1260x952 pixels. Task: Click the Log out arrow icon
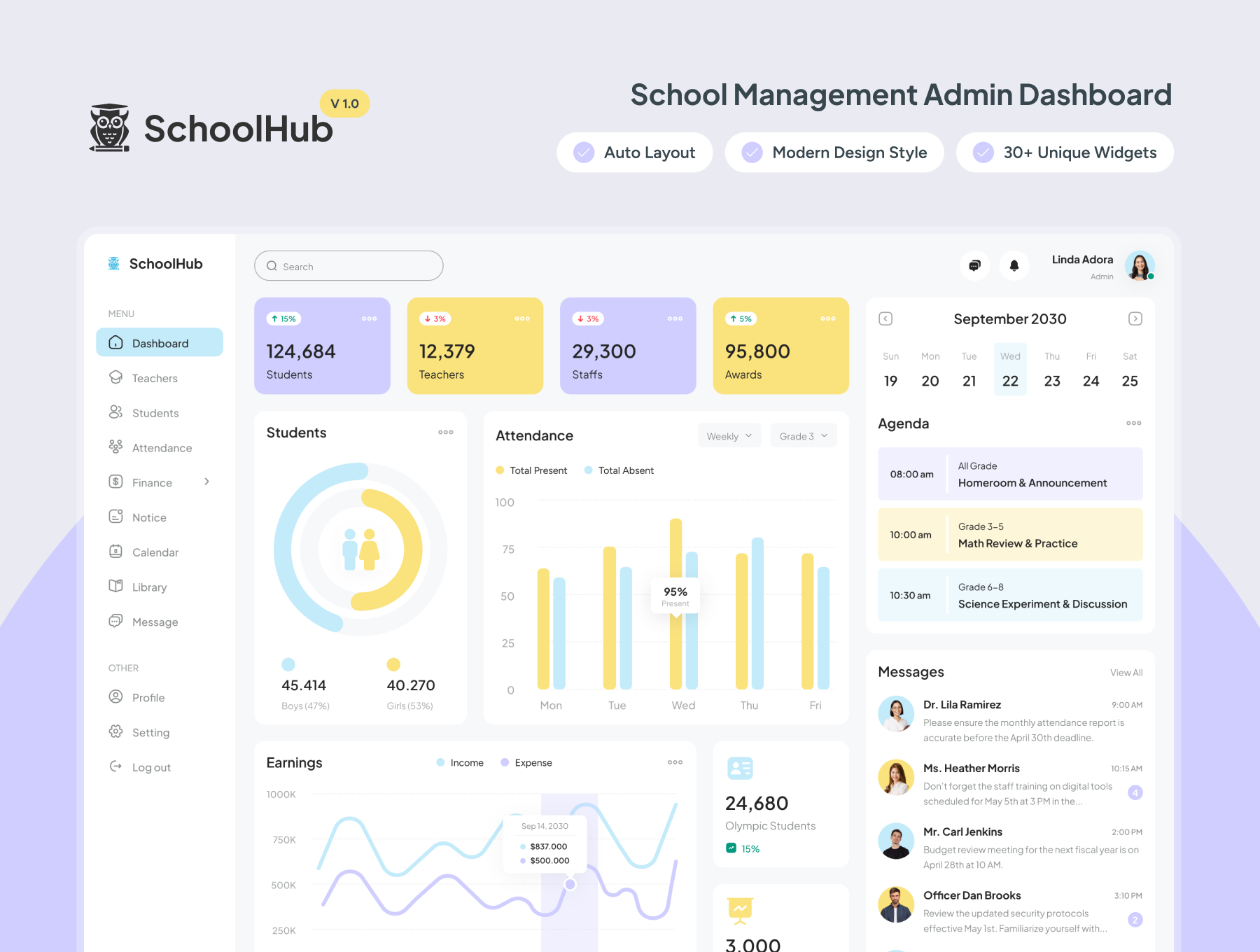116,766
